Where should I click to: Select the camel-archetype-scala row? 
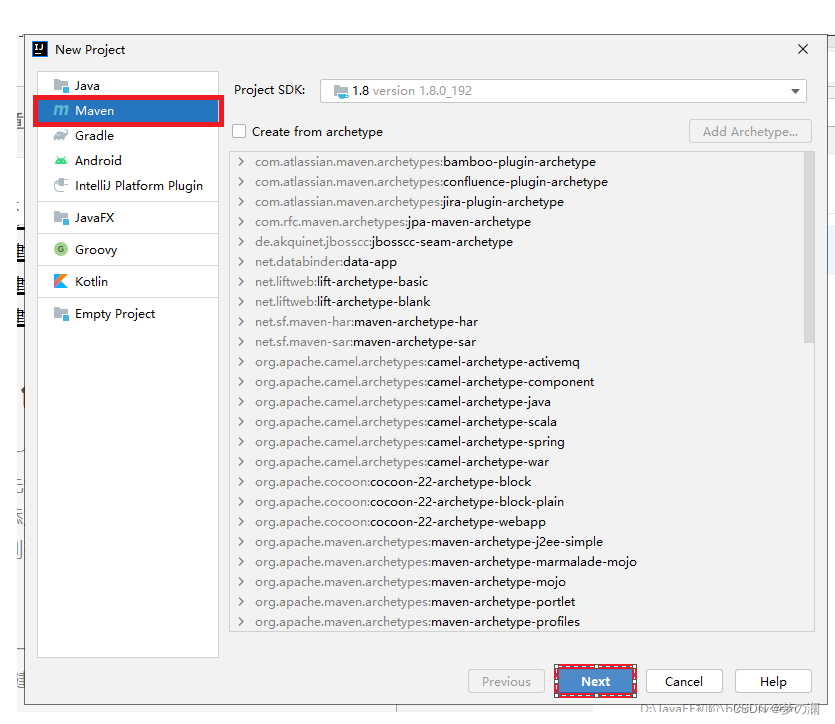pyautogui.click(x=517, y=422)
